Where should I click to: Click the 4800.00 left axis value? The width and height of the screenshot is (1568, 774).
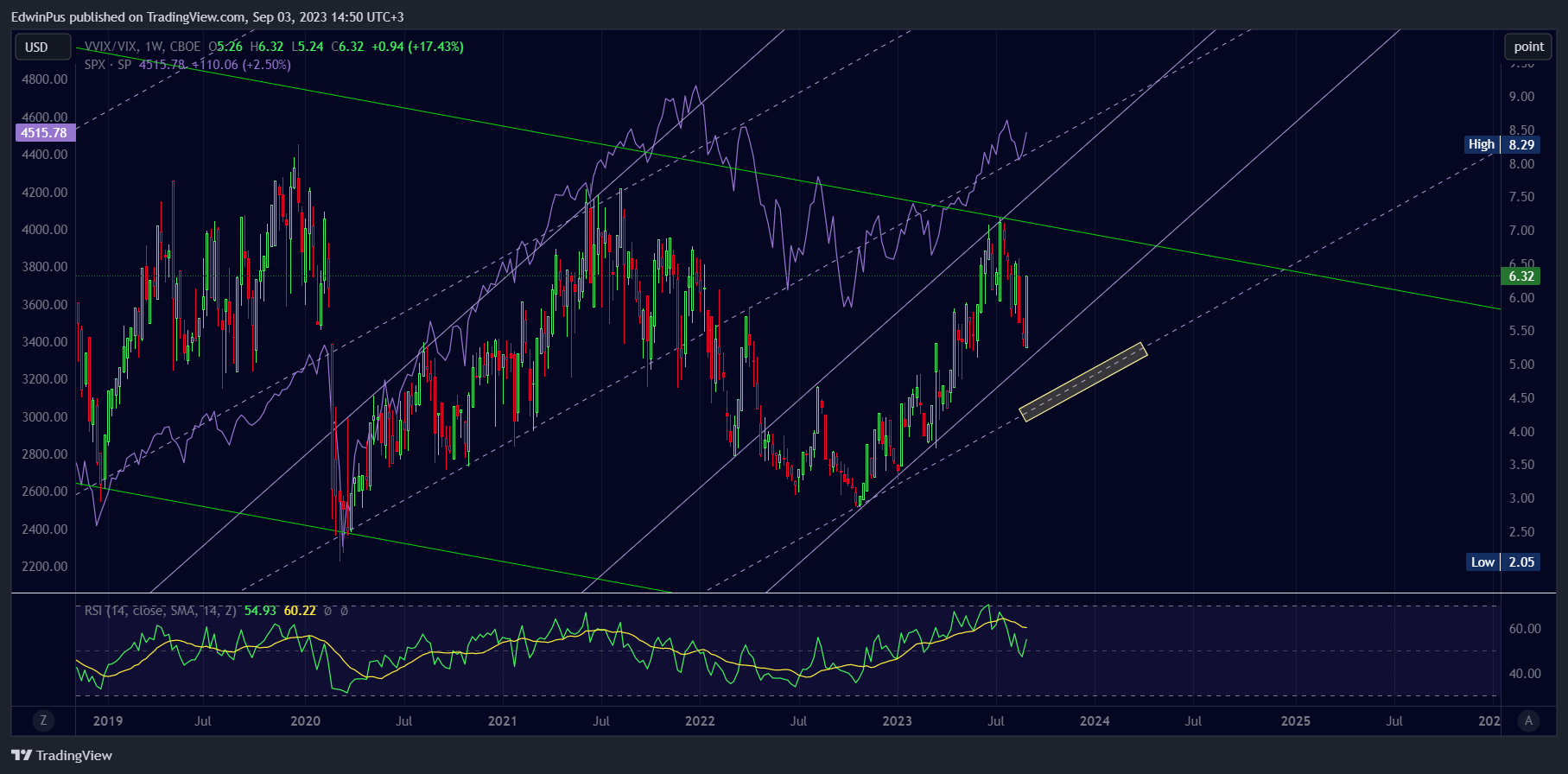pyautogui.click(x=45, y=79)
